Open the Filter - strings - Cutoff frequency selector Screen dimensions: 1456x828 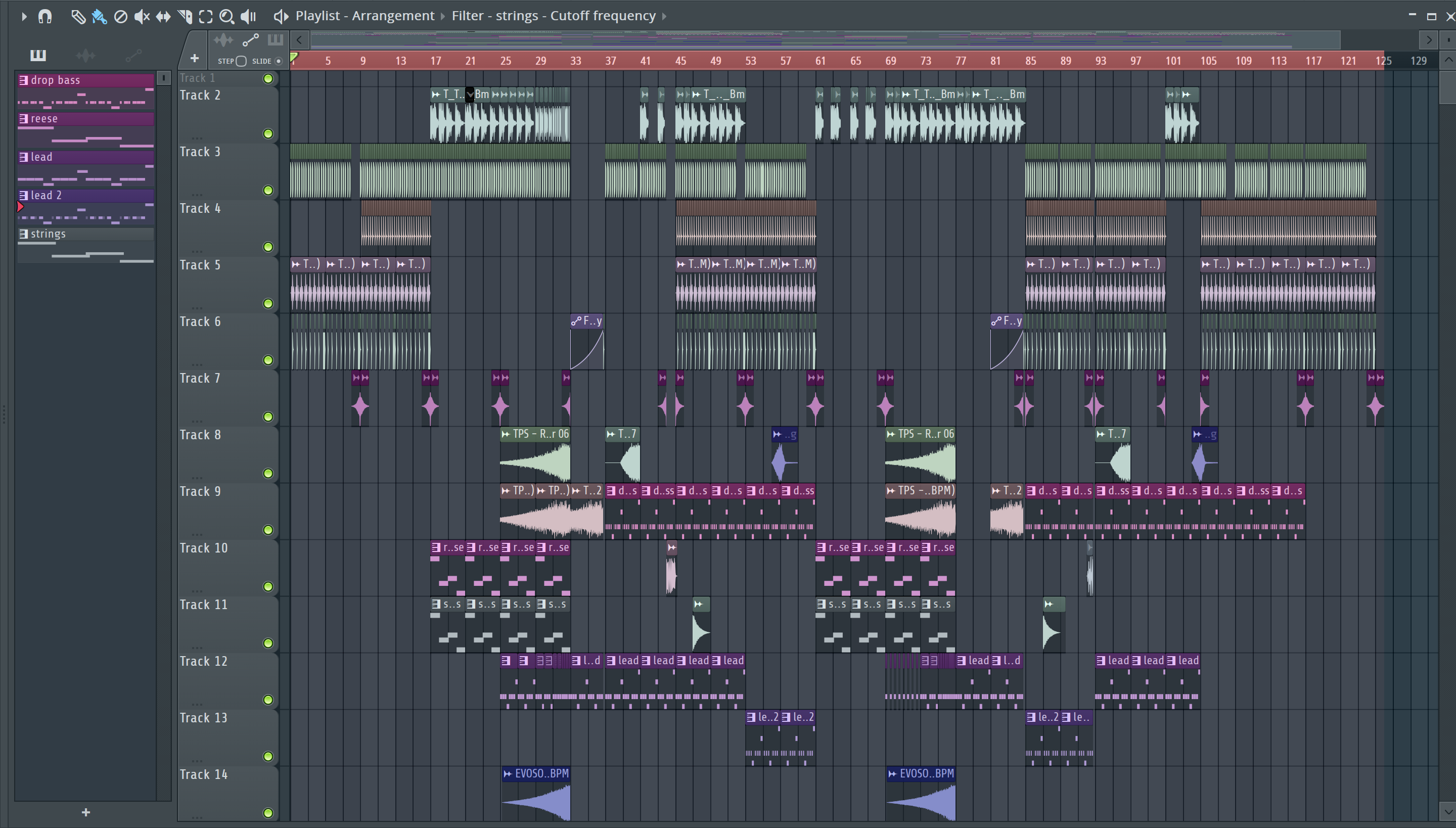[x=554, y=16]
